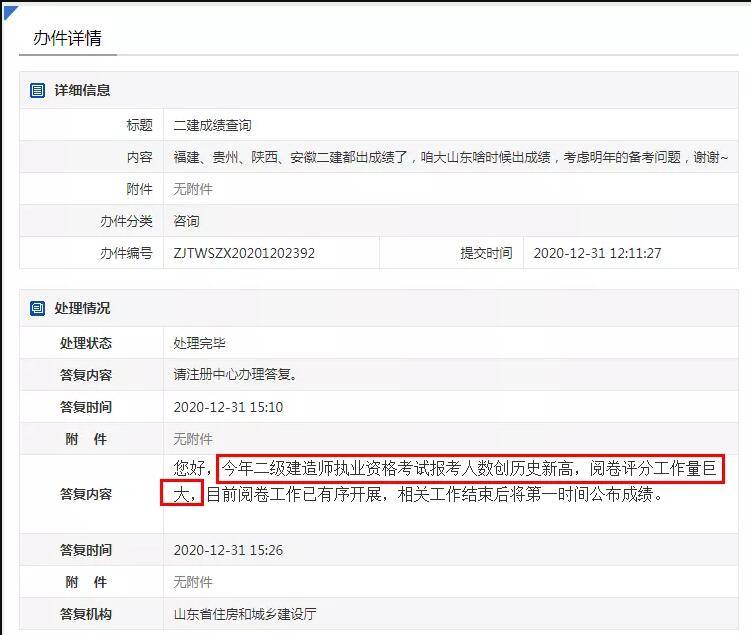Image resolution: width=751 pixels, height=635 pixels.
Task: Click the title value 二建成绩查询
Action: pos(212,125)
